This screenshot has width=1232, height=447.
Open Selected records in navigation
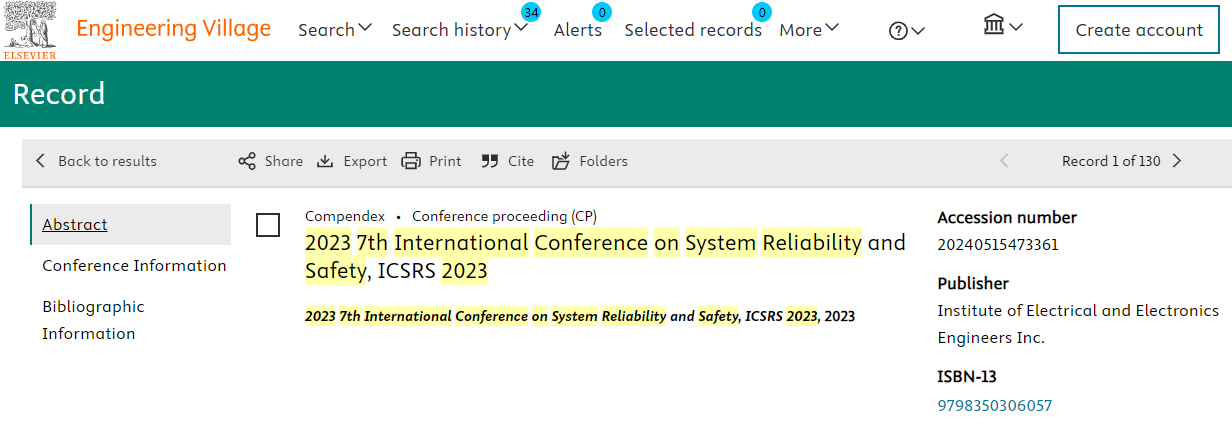pos(693,30)
